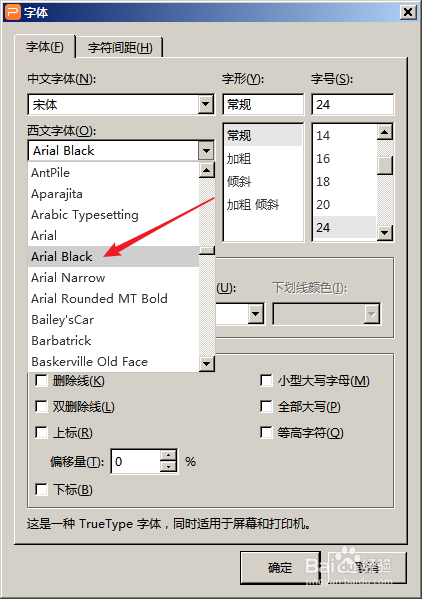422x599 pixels.
Task: Click the 取消 cancel button
Action: pos(367,567)
